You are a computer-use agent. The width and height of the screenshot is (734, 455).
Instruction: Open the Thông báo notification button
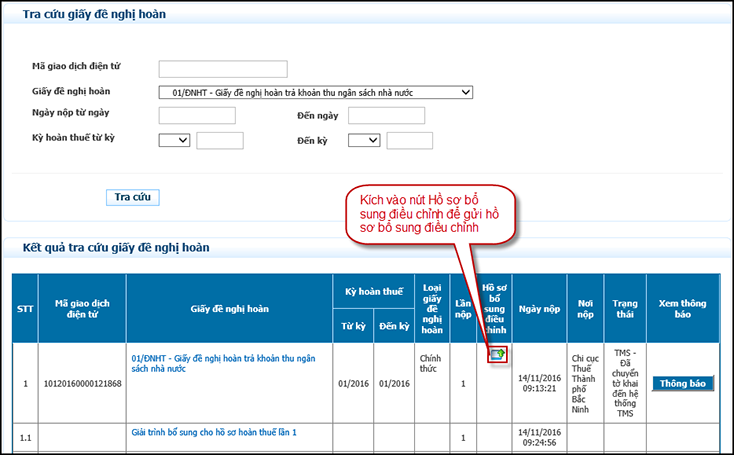tap(683, 383)
